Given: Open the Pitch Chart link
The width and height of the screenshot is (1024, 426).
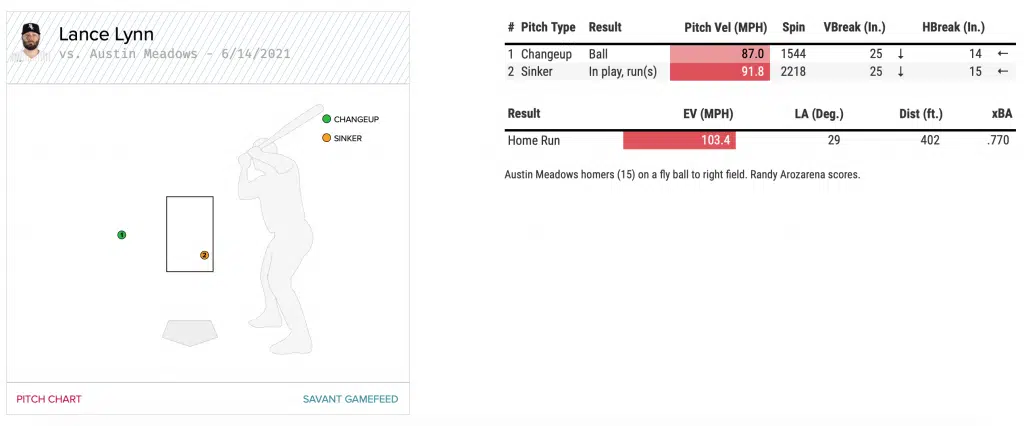Looking at the screenshot, I should coord(49,399).
